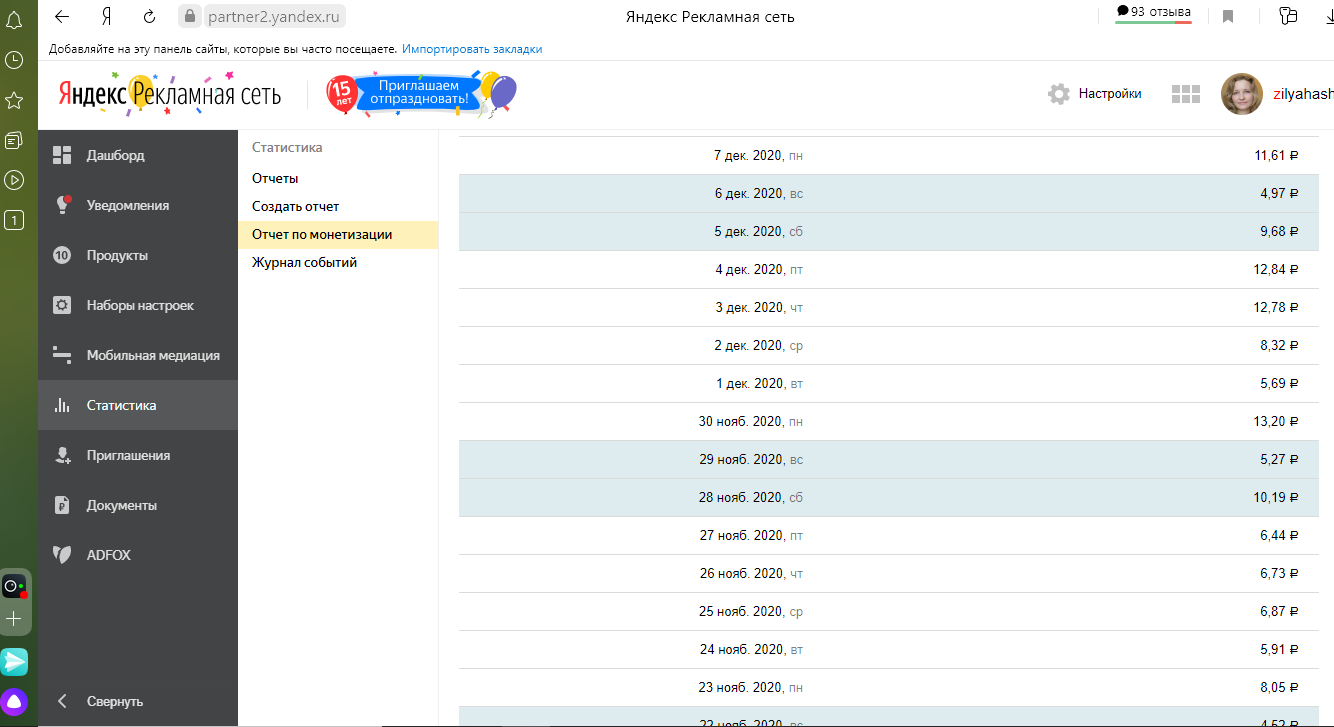The image size is (1334, 727).
Task: Click the Уведомления lightbulb icon
Action: coord(62,205)
